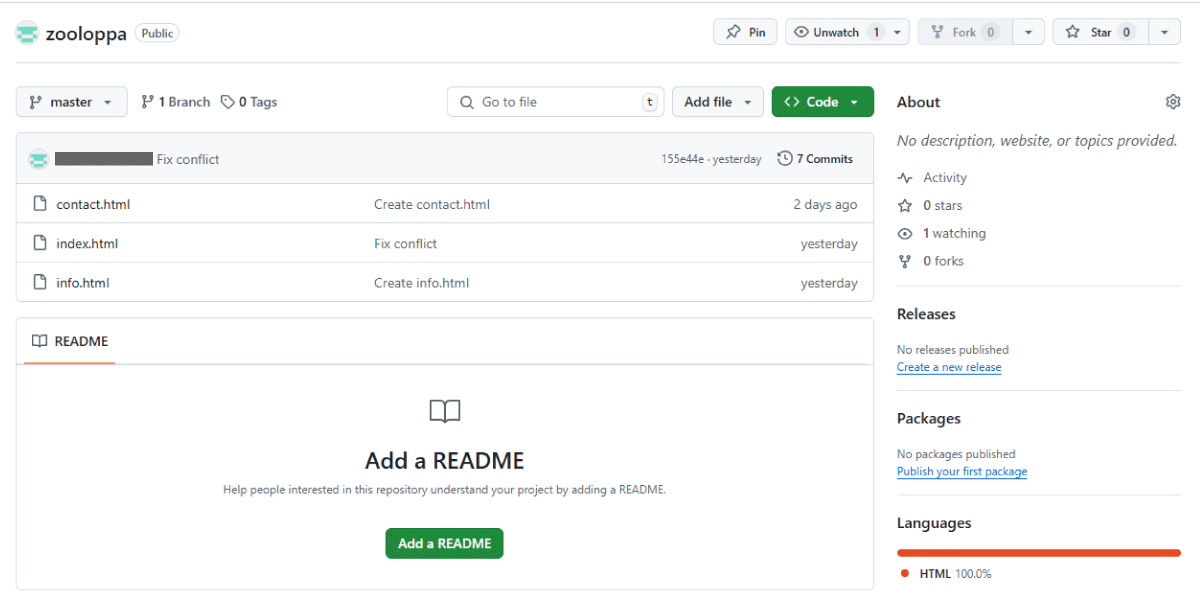The width and height of the screenshot is (1200, 600).
Task: Focus the Go to file search field
Action: [555, 102]
